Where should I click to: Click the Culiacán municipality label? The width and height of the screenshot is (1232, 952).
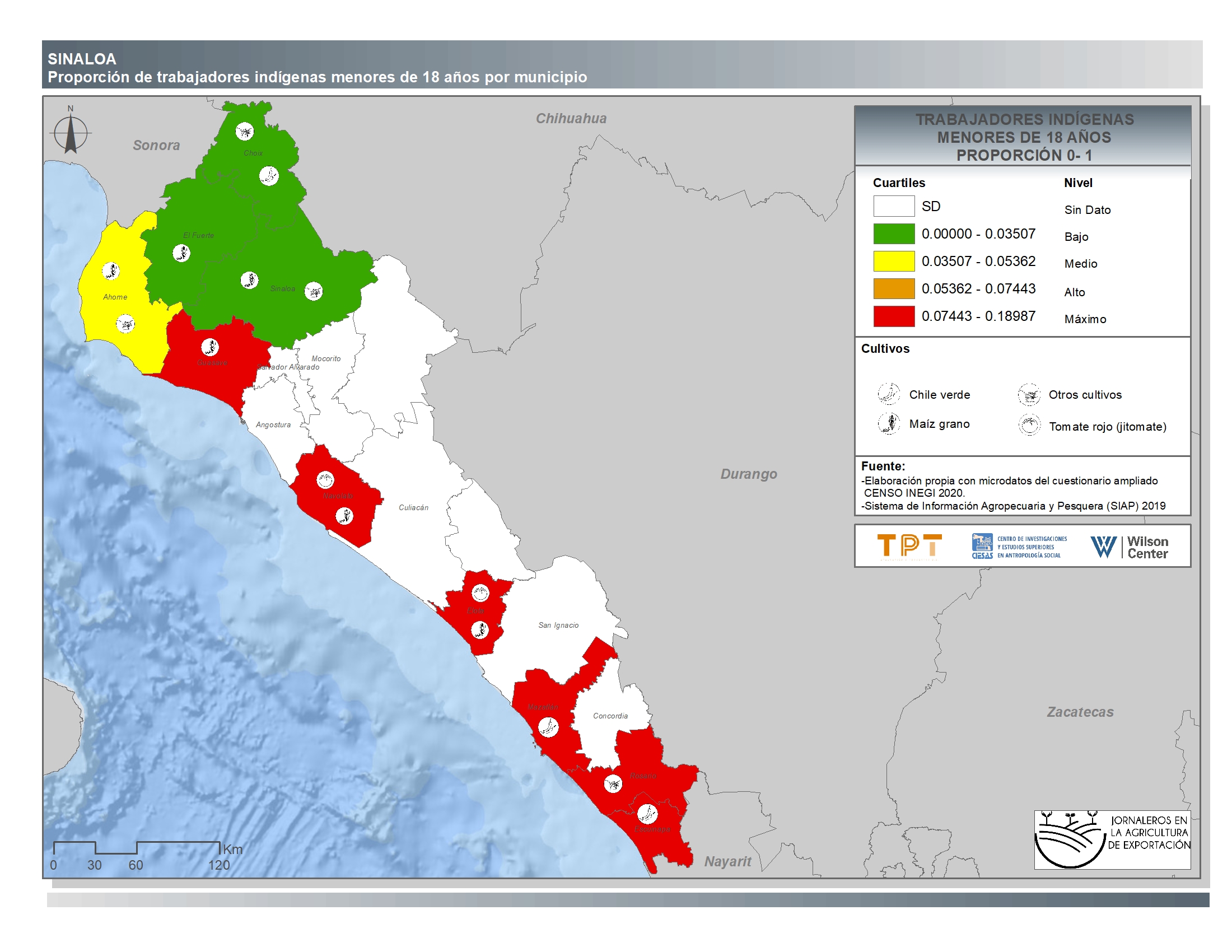click(x=413, y=507)
